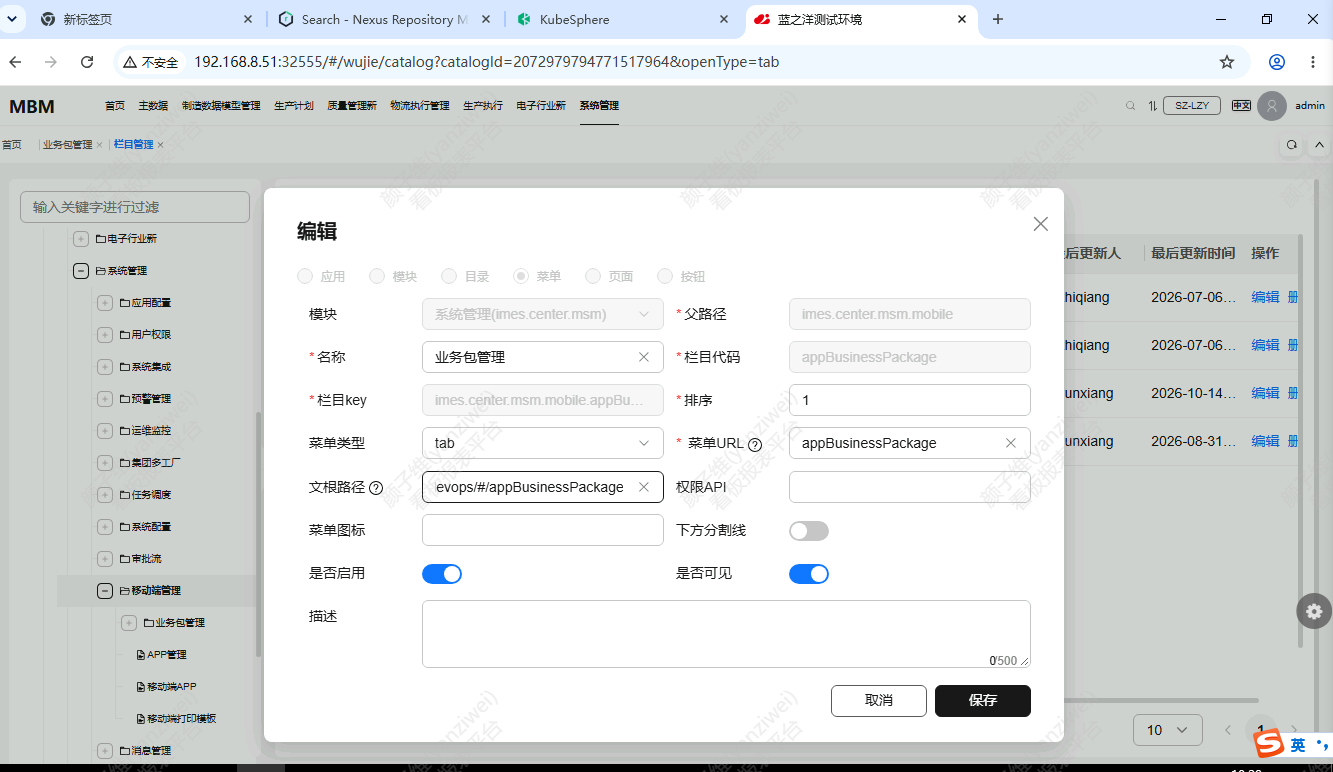Viewport: 1333px width, 772px height.
Task: Clear the 名称 field with its X icon
Action: (644, 357)
